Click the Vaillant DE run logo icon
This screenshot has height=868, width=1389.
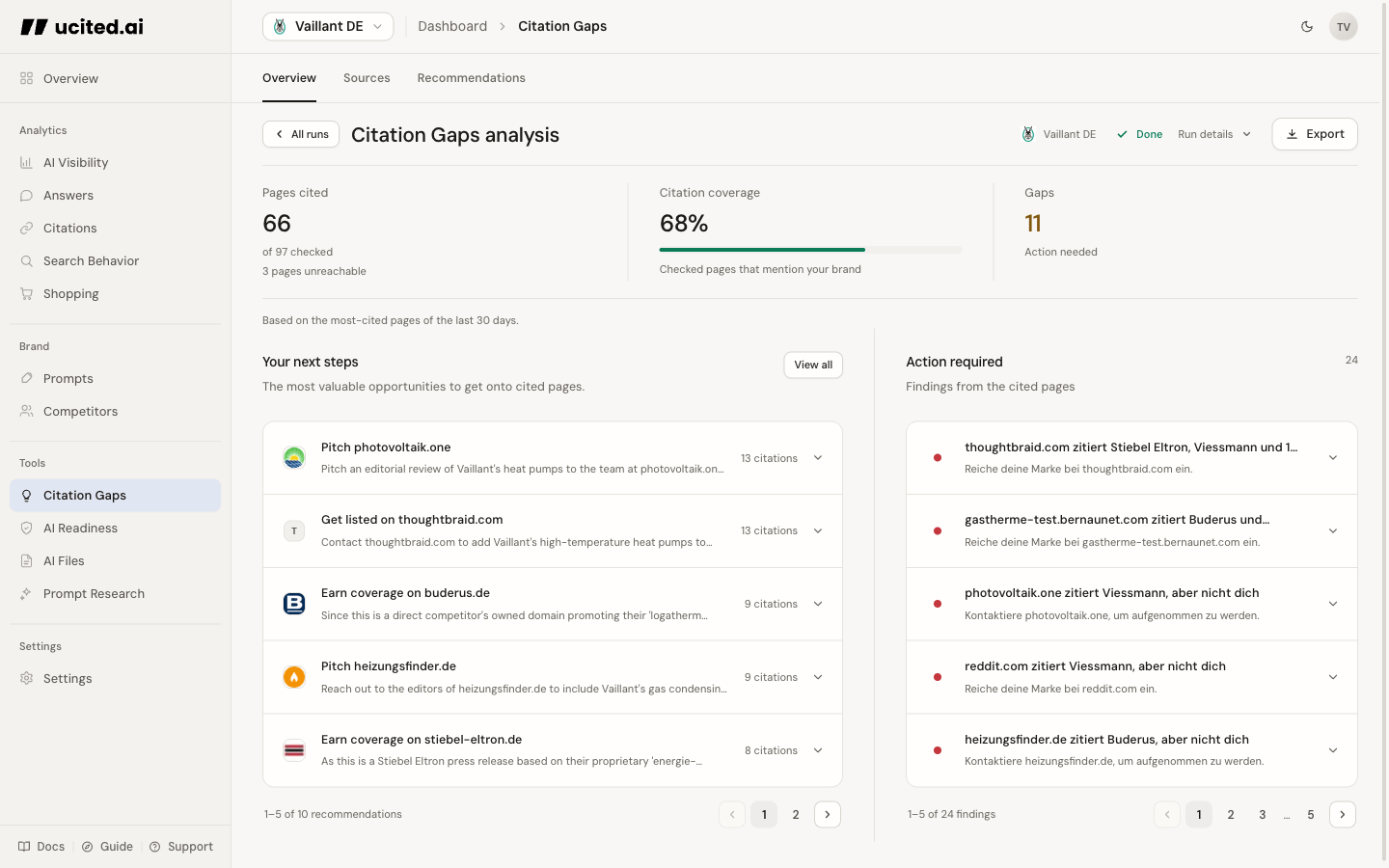(1028, 134)
